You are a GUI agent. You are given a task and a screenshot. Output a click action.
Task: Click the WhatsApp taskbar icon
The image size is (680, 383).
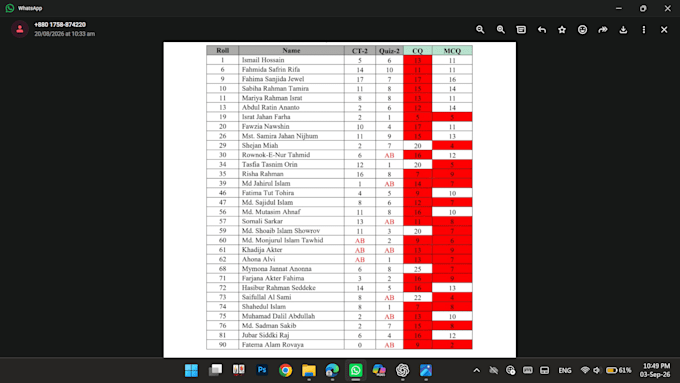click(x=356, y=370)
